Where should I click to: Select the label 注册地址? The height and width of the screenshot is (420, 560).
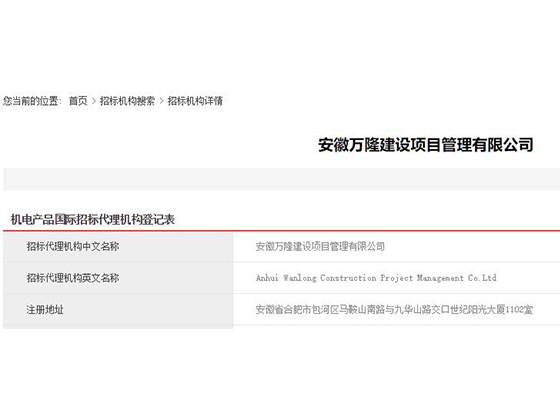45,309
